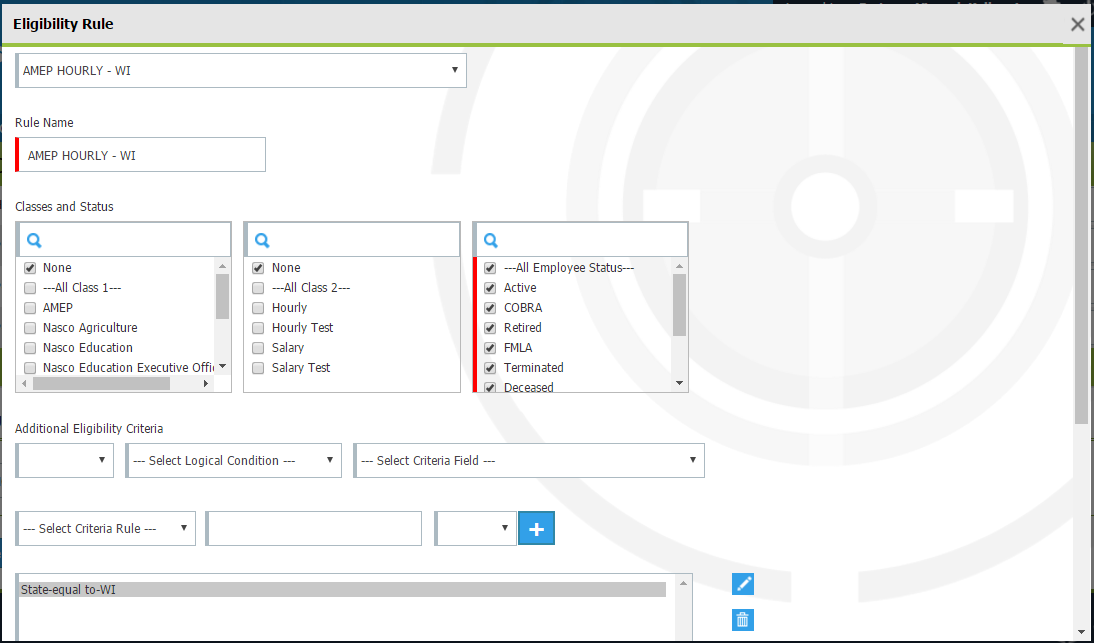The image size is (1094, 643).
Task: Click search icon in Class 2 list
Action: click(x=263, y=240)
